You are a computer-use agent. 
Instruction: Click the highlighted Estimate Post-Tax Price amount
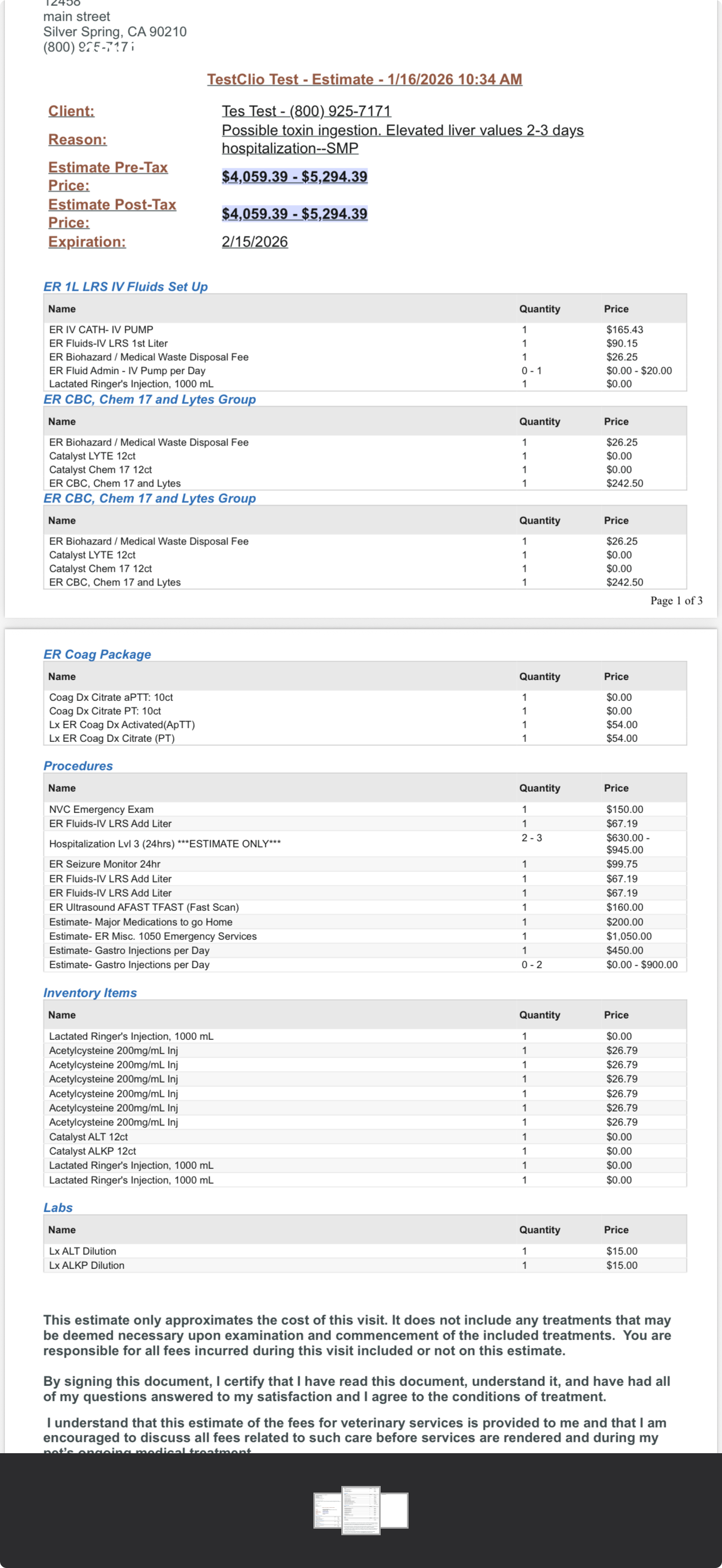[295, 214]
